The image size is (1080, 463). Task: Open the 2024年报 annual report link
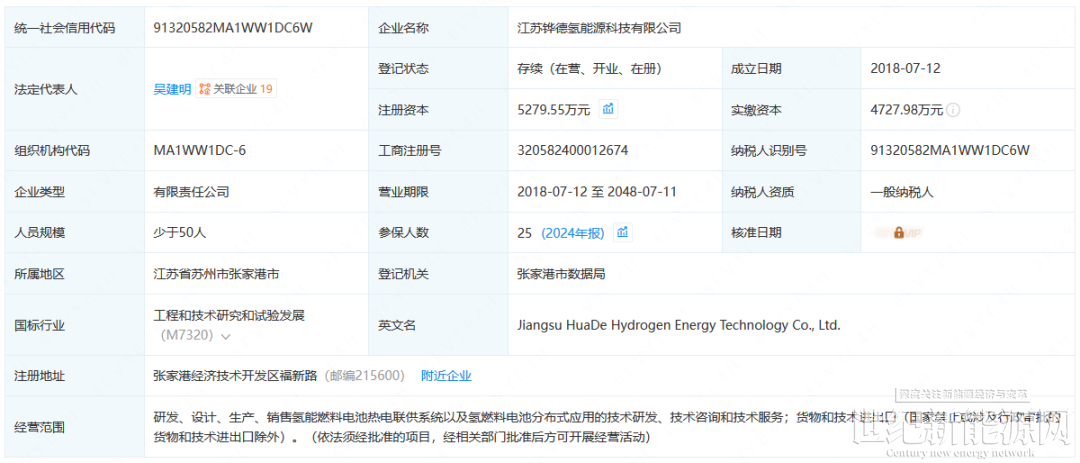(x=572, y=233)
